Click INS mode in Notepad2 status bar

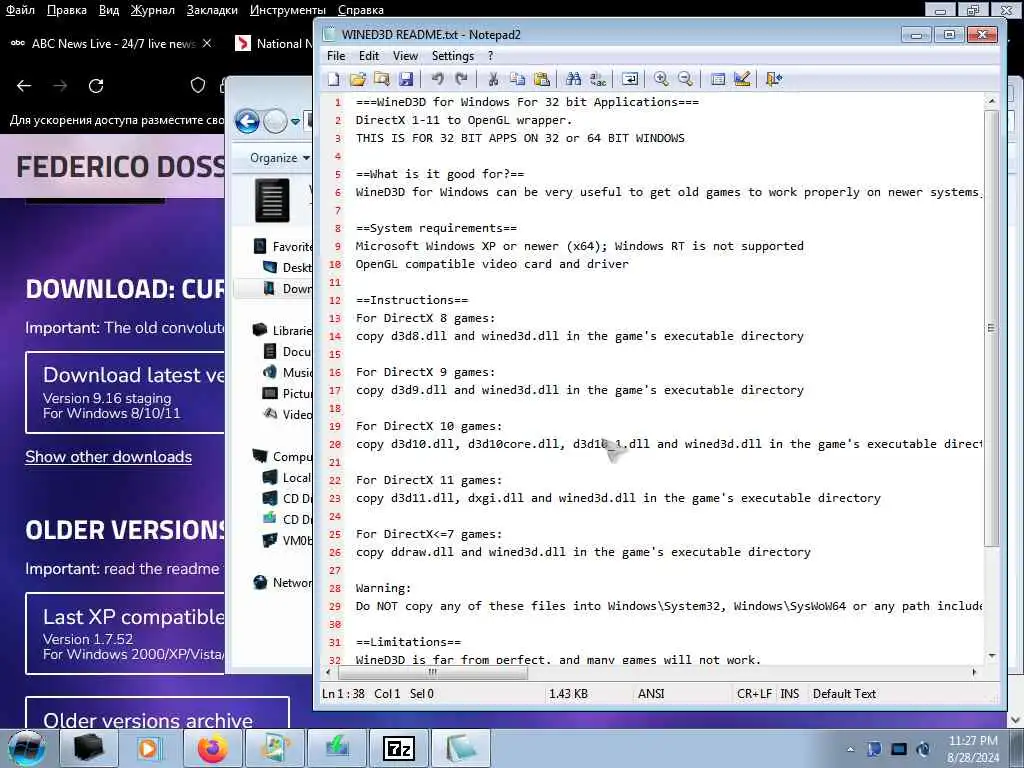(790, 694)
